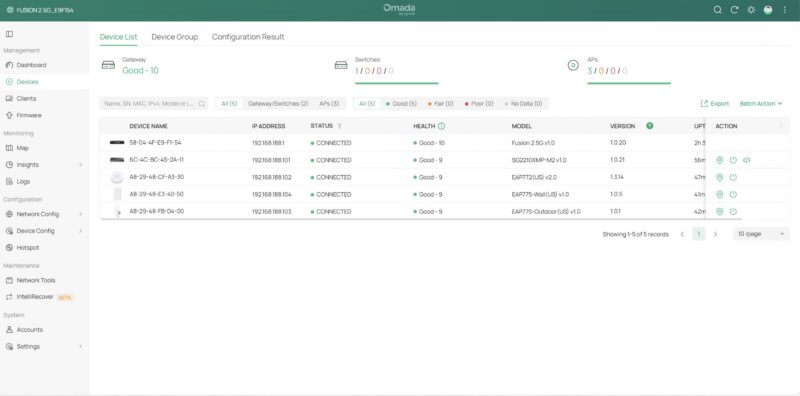Click the global search icon in header
Screen dimensions: 800x396
tap(717, 10)
